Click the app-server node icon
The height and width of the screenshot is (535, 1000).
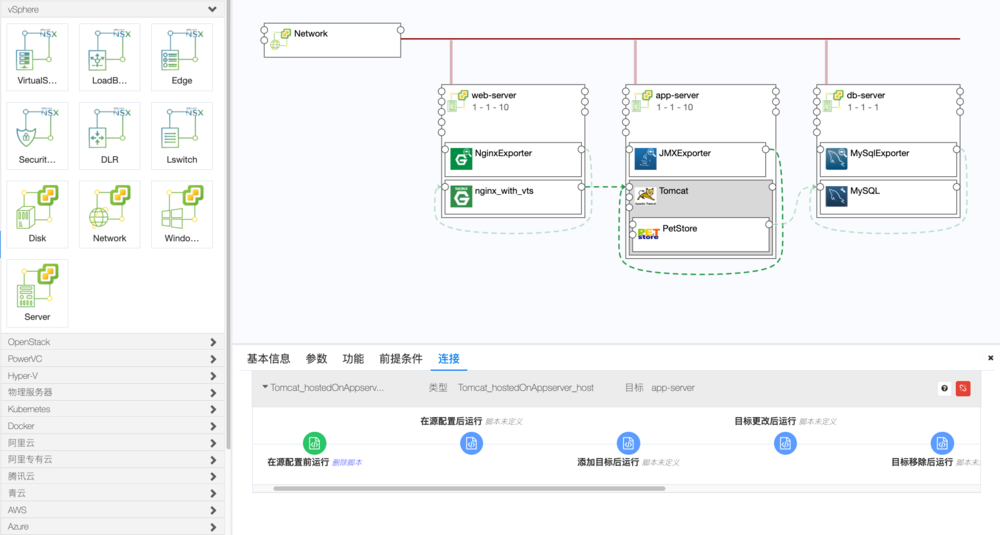[x=642, y=100]
